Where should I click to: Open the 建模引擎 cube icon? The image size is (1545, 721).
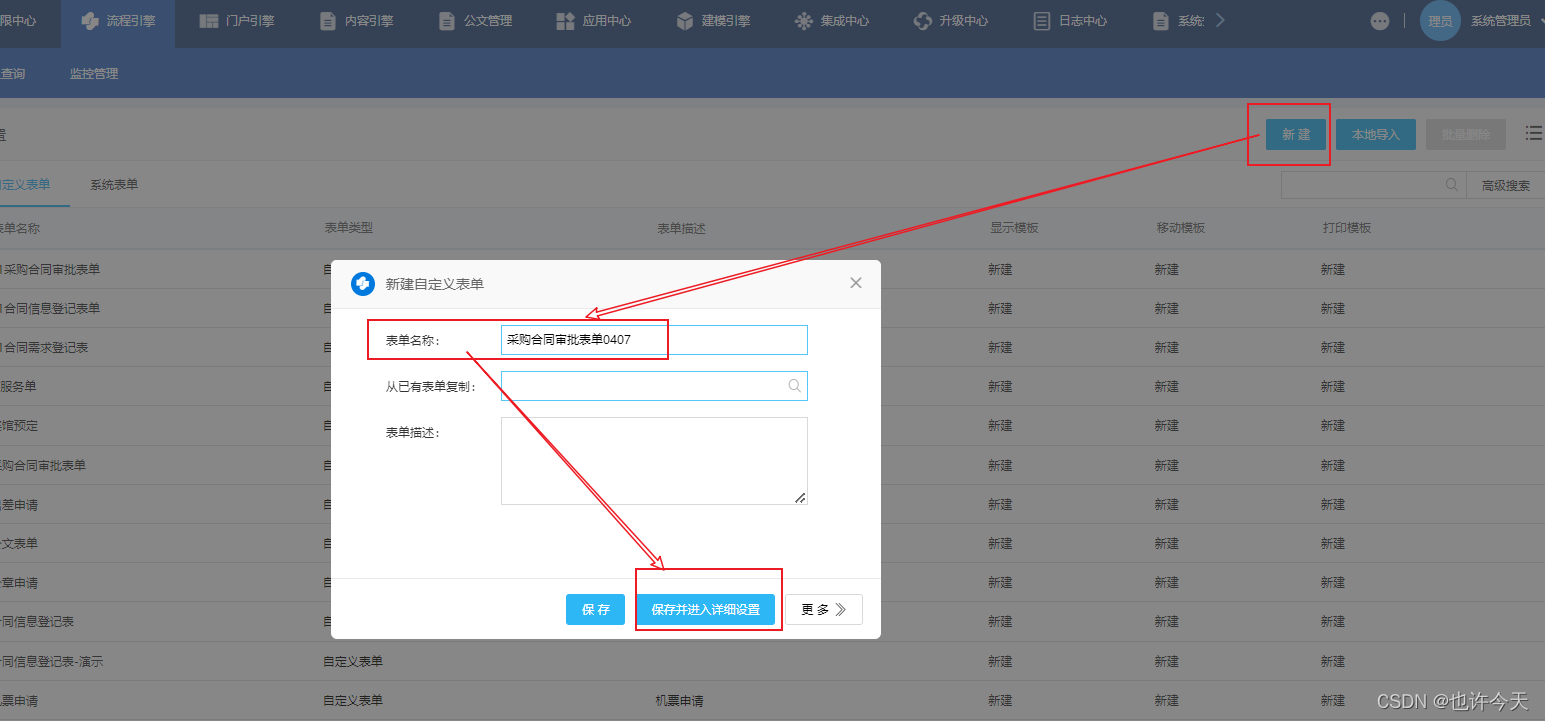click(684, 20)
